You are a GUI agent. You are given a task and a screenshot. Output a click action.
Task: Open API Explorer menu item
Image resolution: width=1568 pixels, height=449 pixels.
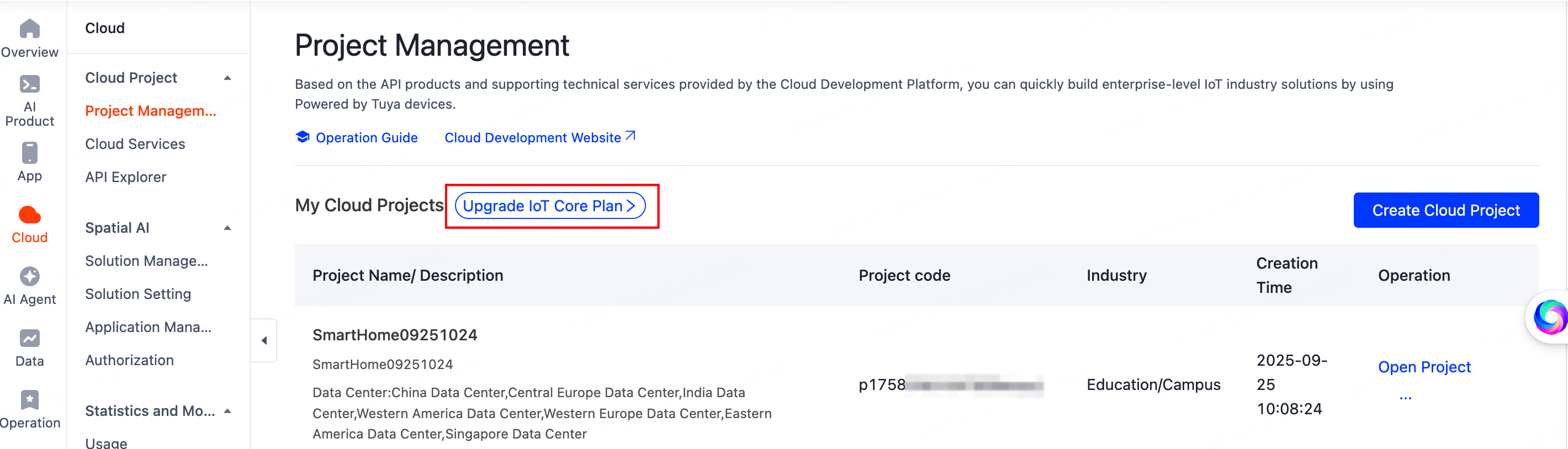[x=125, y=177]
